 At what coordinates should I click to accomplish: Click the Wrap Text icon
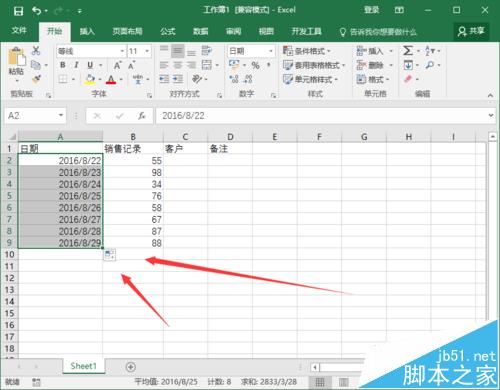(207, 51)
